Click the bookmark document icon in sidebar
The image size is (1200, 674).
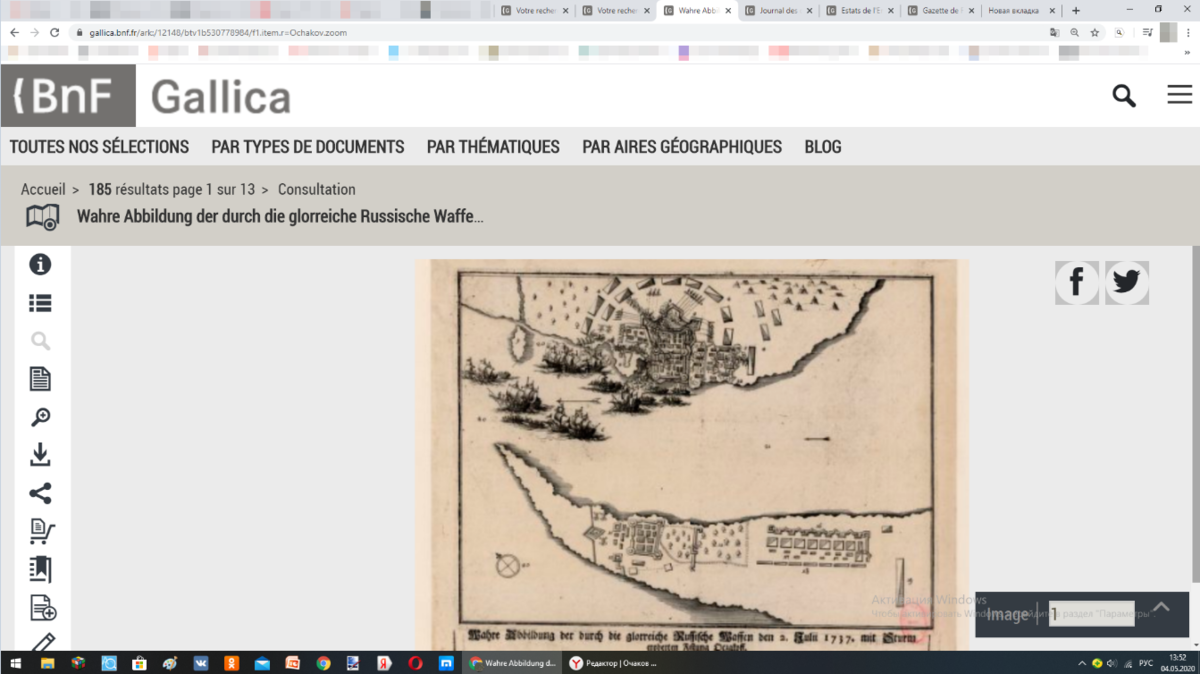(40, 569)
